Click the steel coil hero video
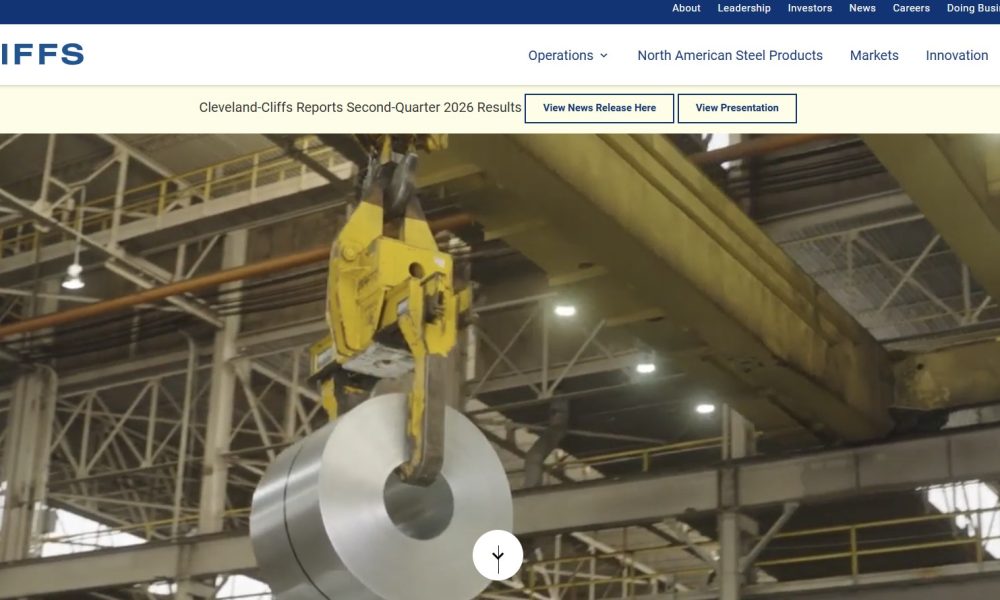This screenshot has width=1000, height=600. point(500,367)
